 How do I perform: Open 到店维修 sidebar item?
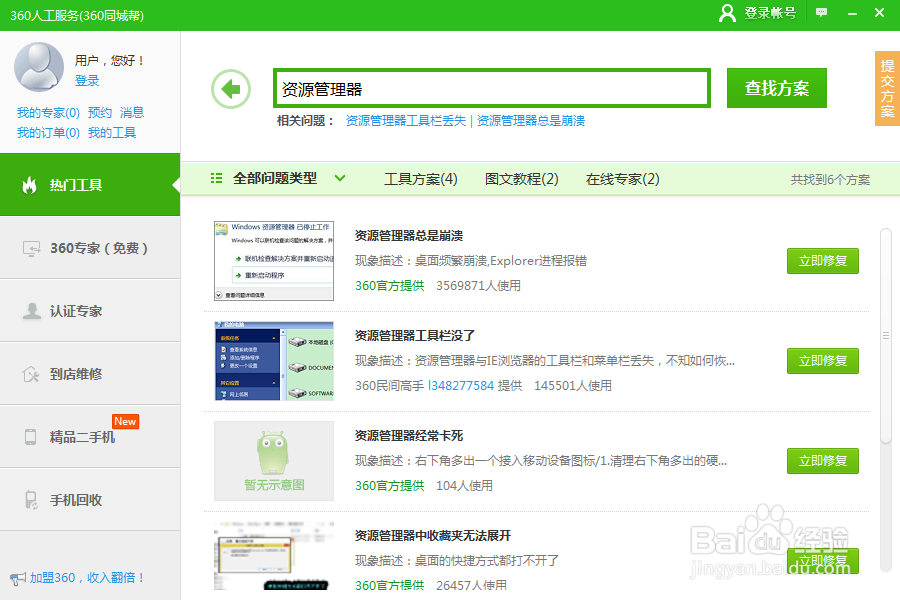[90, 374]
